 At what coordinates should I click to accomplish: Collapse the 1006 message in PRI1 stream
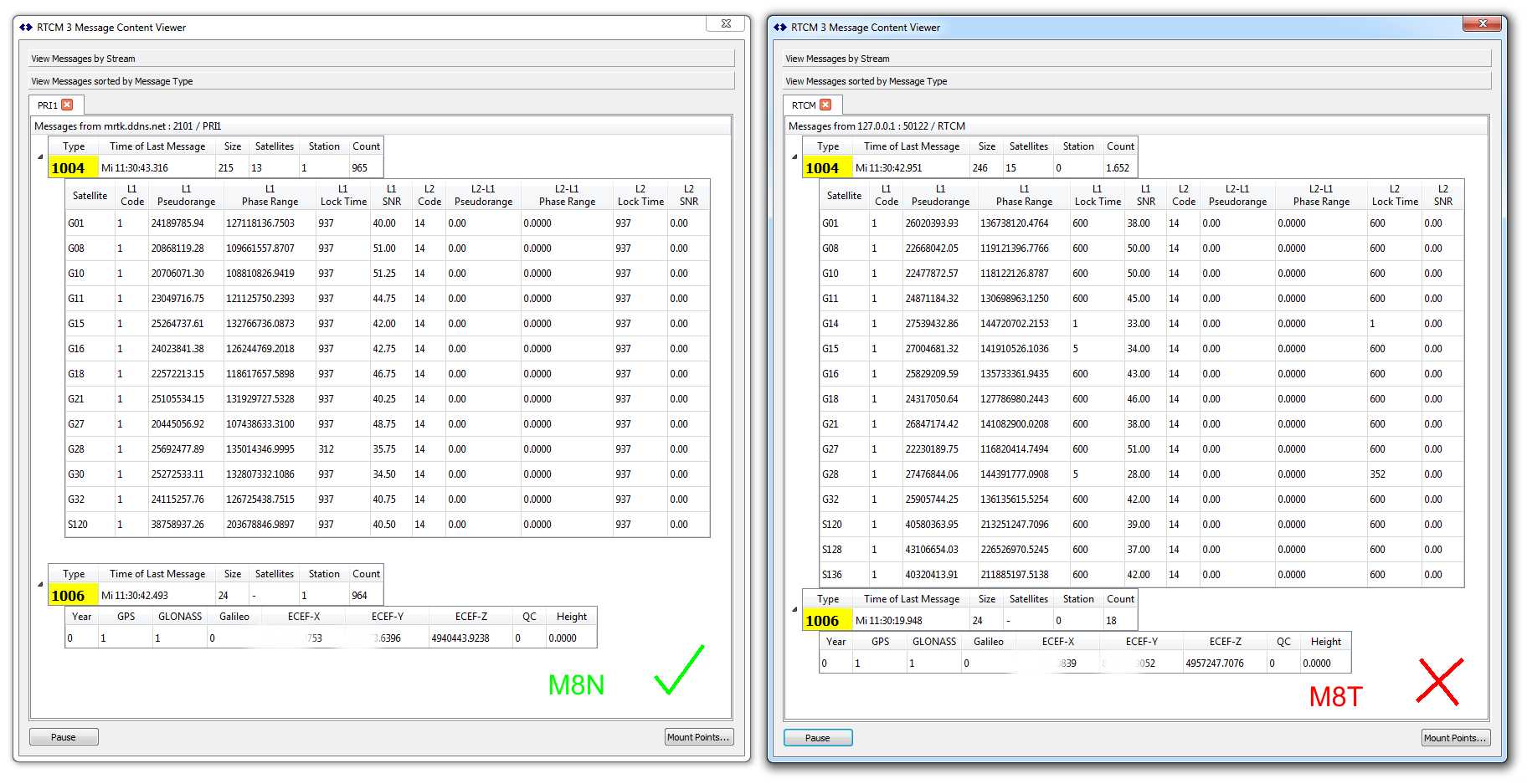[x=40, y=585]
